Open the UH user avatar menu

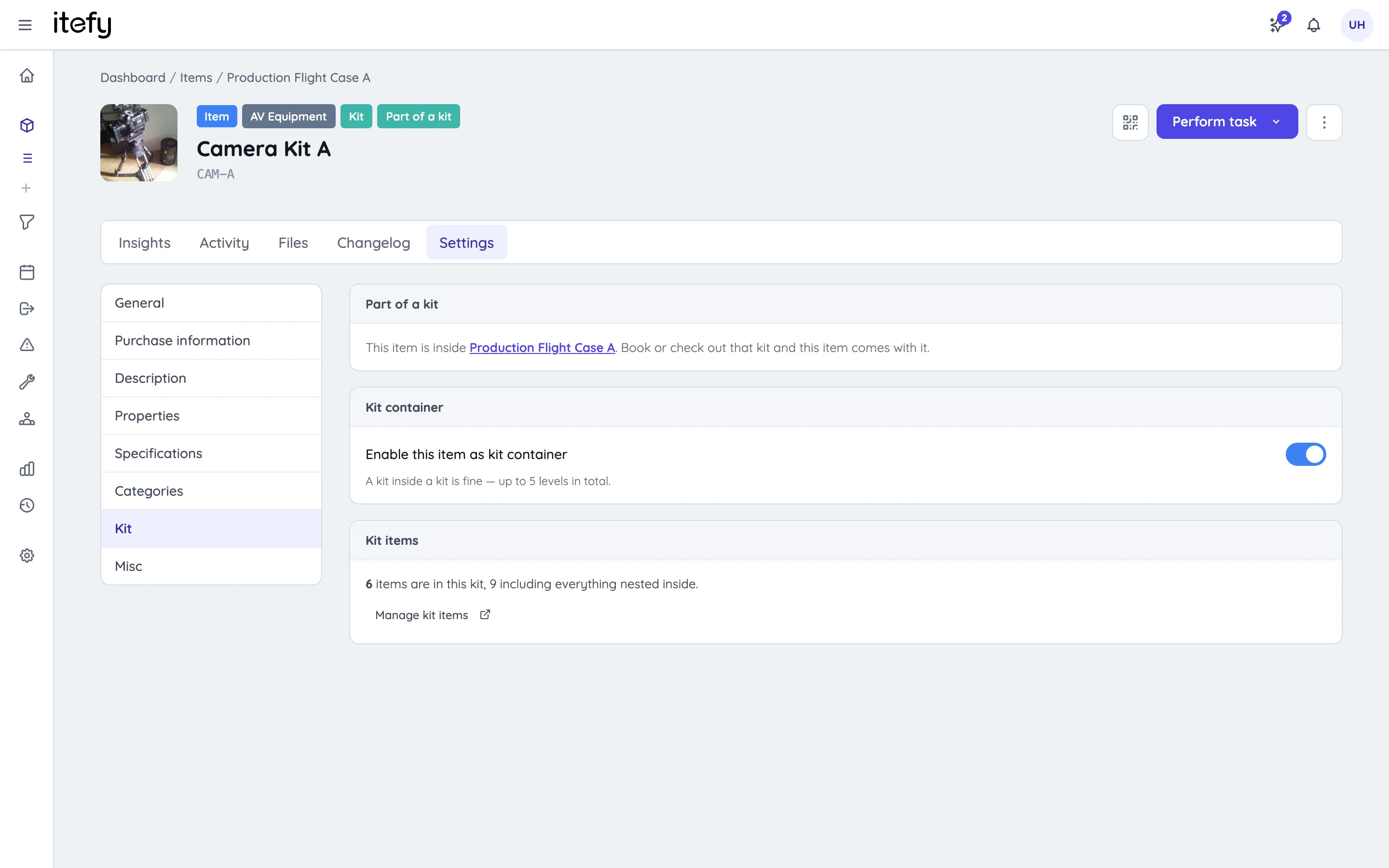click(1356, 25)
